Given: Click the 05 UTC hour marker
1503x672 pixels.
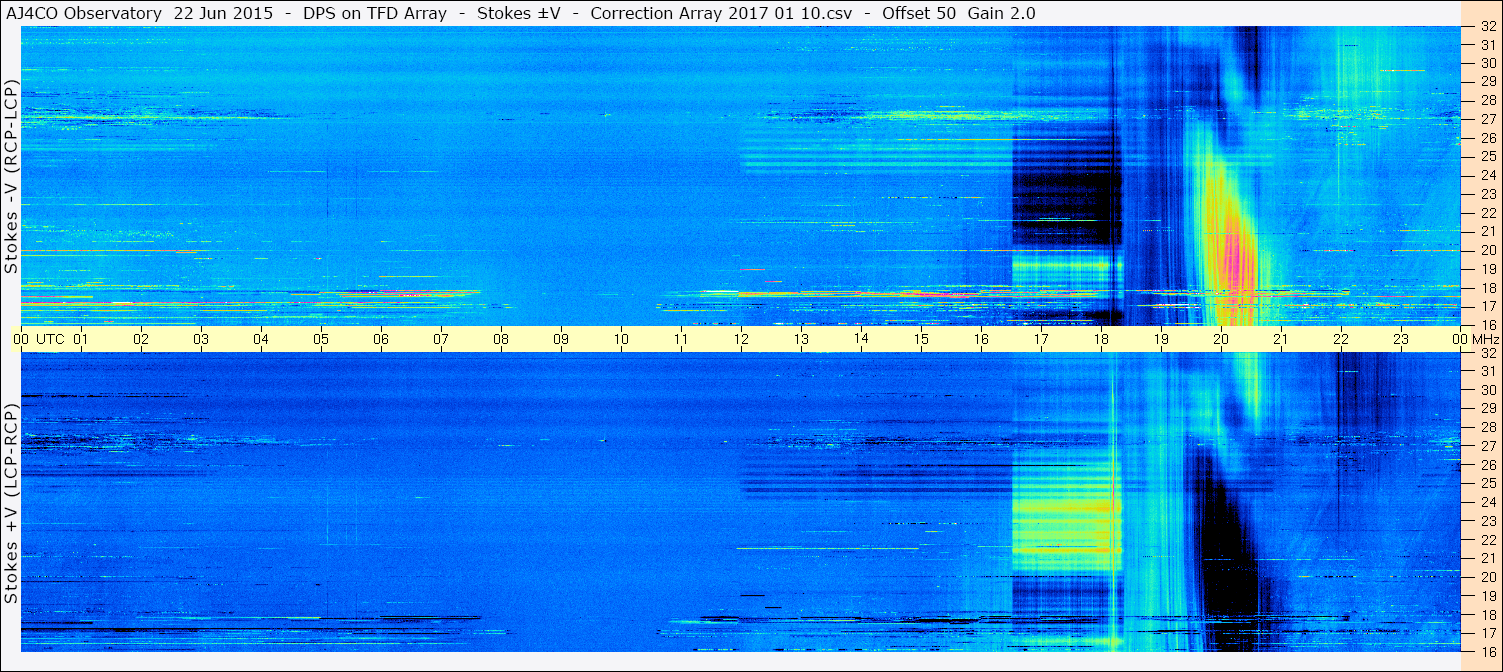Looking at the screenshot, I should tap(321, 339).
